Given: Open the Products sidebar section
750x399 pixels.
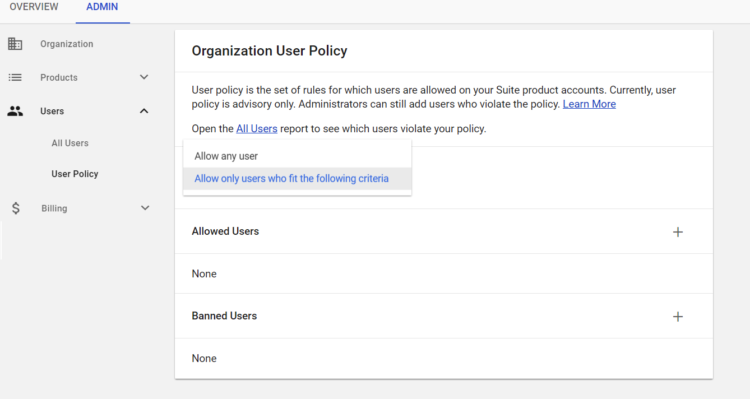Looking at the screenshot, I should point(59,78).
